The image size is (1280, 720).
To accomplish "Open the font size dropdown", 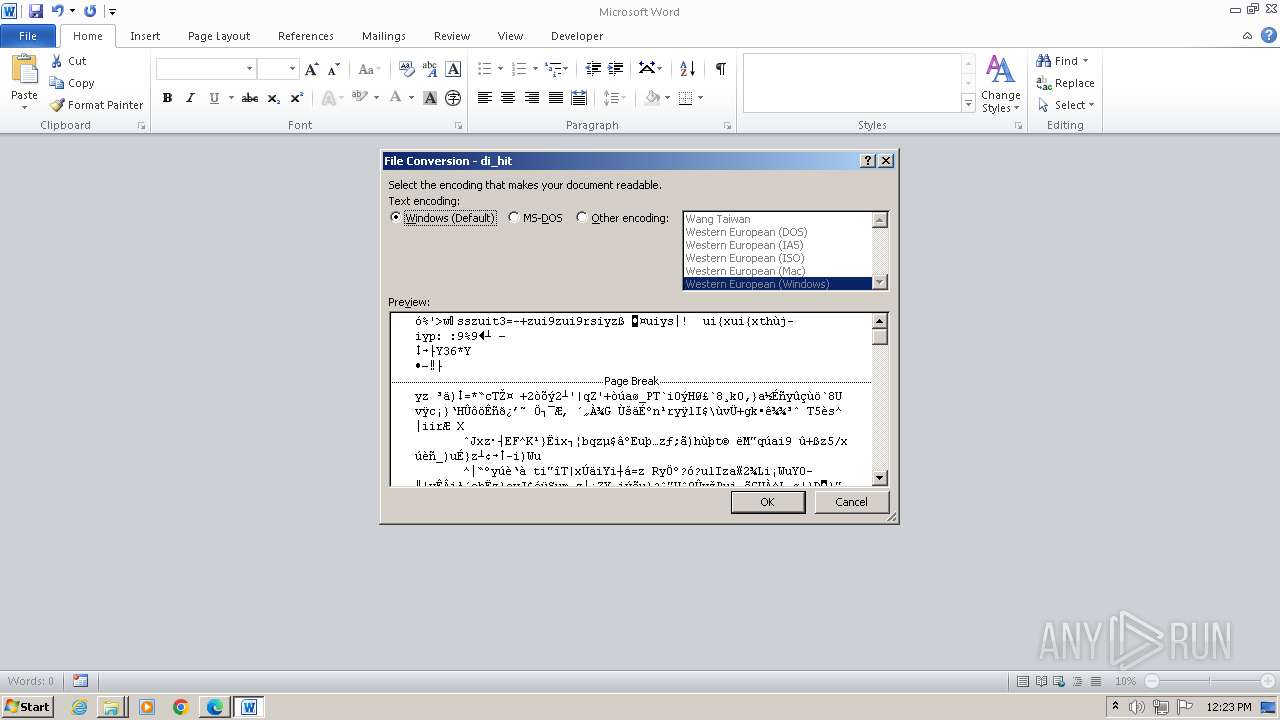I will click(x=292, y=69).
